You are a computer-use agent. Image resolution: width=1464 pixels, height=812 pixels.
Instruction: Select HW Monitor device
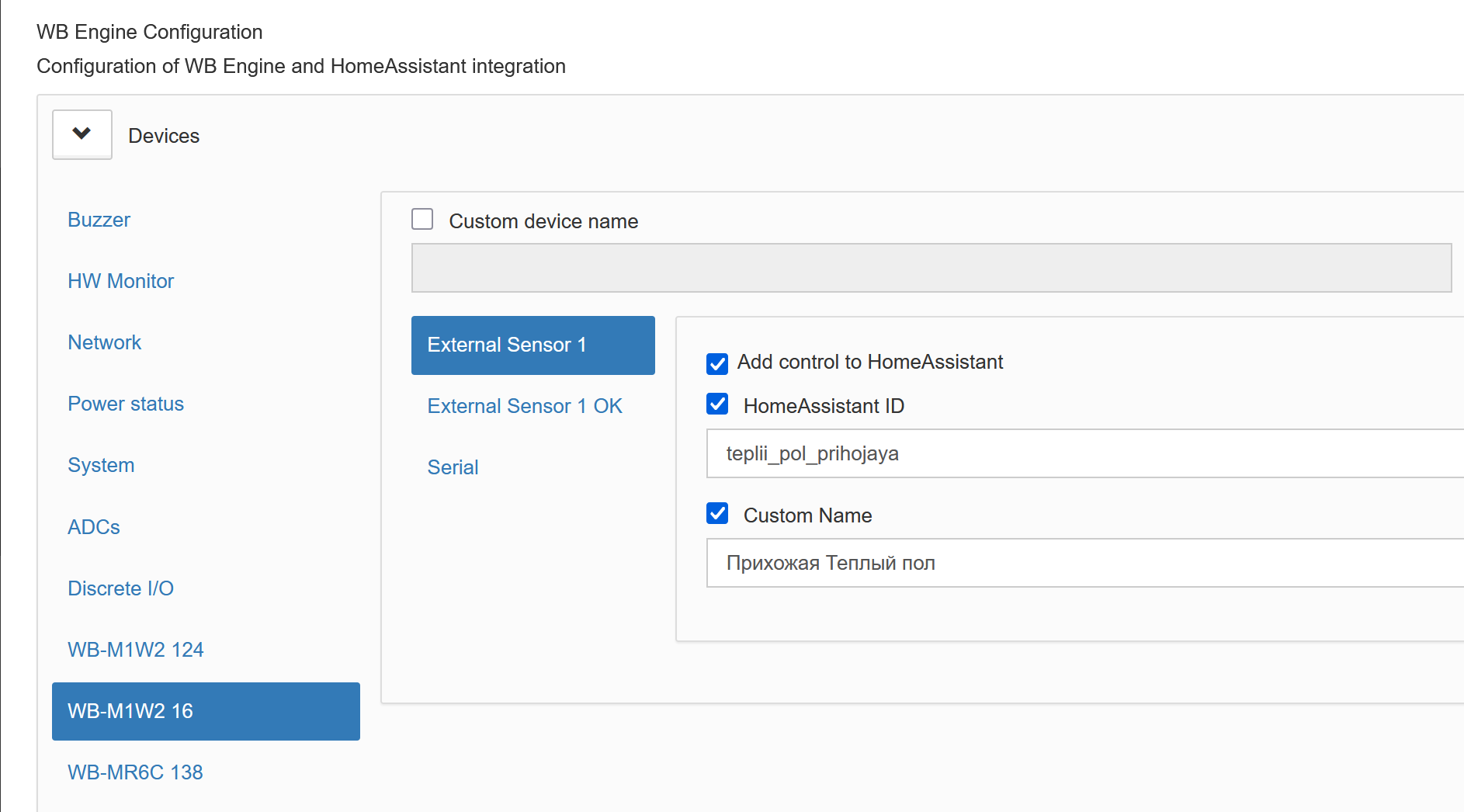pos(120,281)
